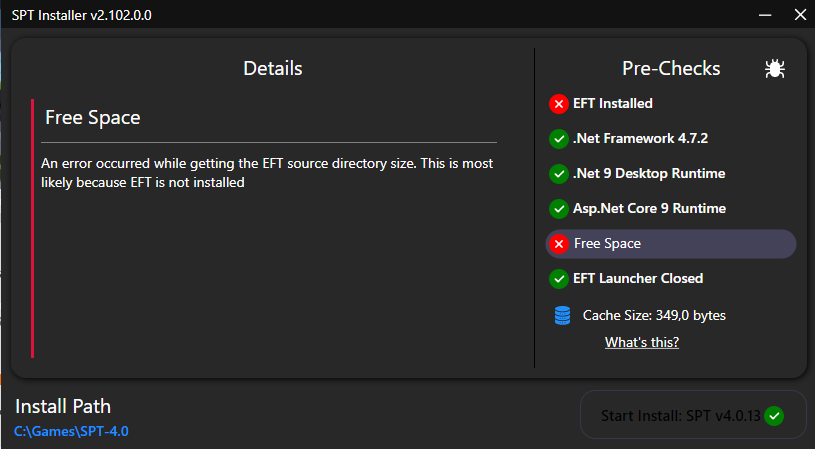This screenshot has width=815, height=449.
Task: Click the green check for .Net Framework 4.7.2
Action: tap(559, 139)
